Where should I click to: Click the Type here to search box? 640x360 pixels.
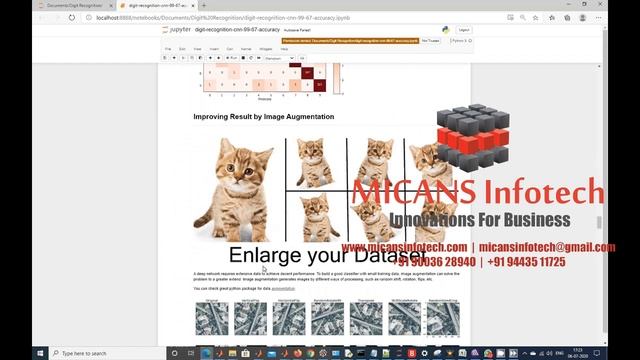[107, 353]
